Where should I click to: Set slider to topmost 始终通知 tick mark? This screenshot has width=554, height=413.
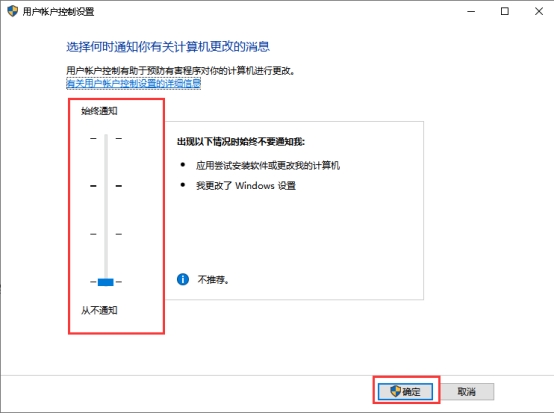coord(106,138)
